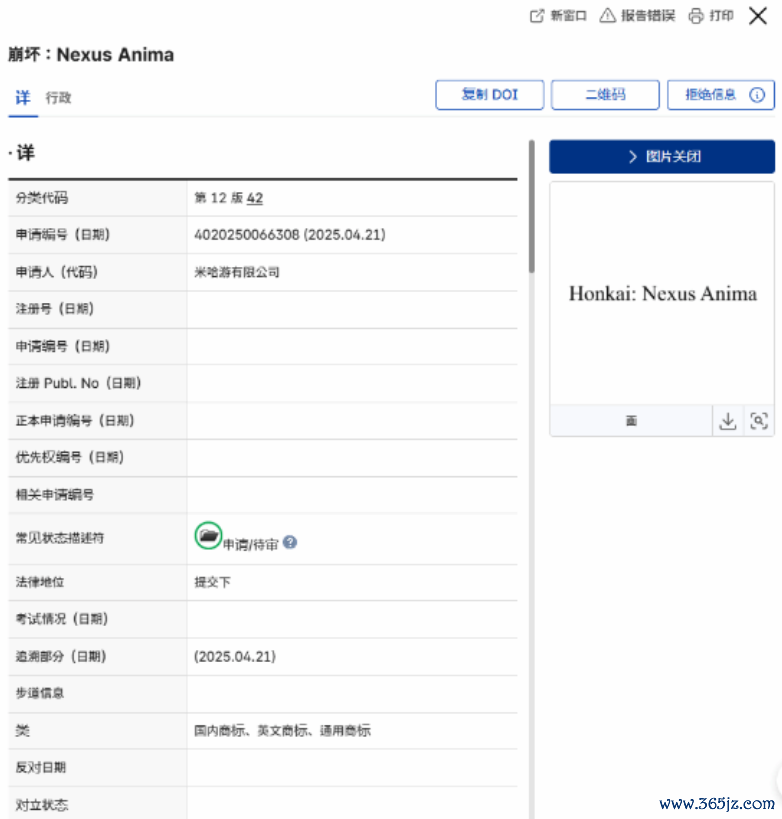The image size is (782, 819).
Task: Click the 正本申请编号（日期） row label
Action: point(75,420)
